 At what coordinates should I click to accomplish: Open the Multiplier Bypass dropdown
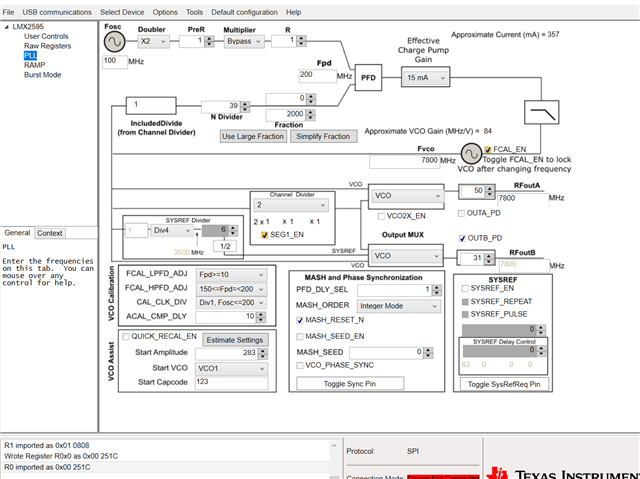[244, 41]
